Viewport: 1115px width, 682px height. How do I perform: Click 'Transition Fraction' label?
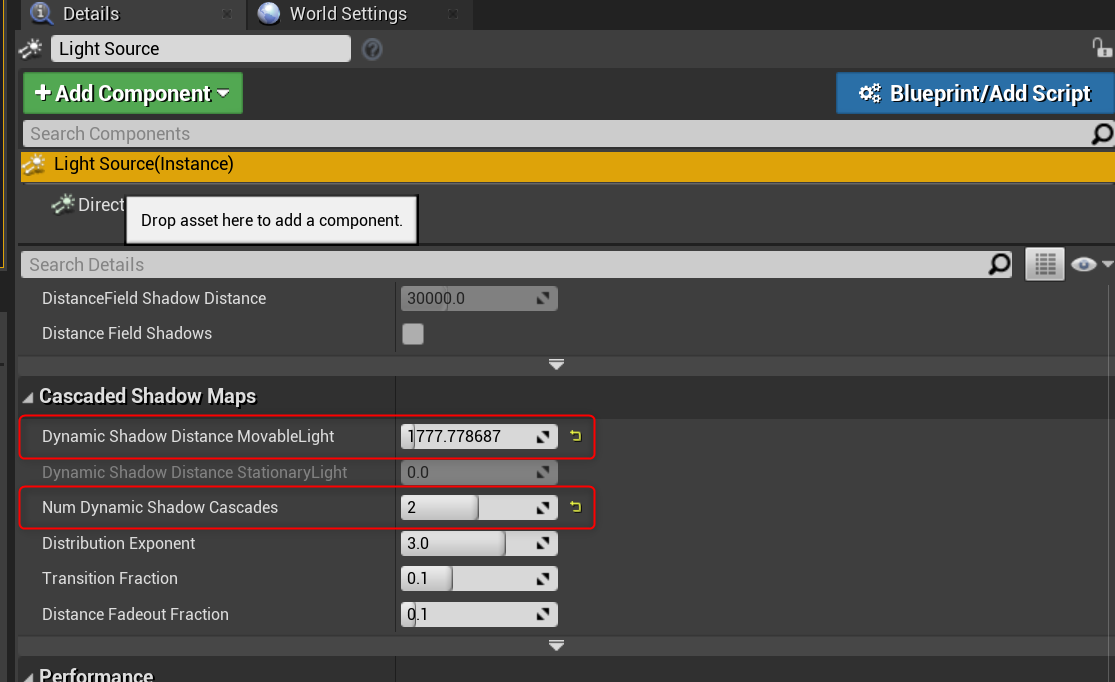pyautogui.click(x=110, y=579)
